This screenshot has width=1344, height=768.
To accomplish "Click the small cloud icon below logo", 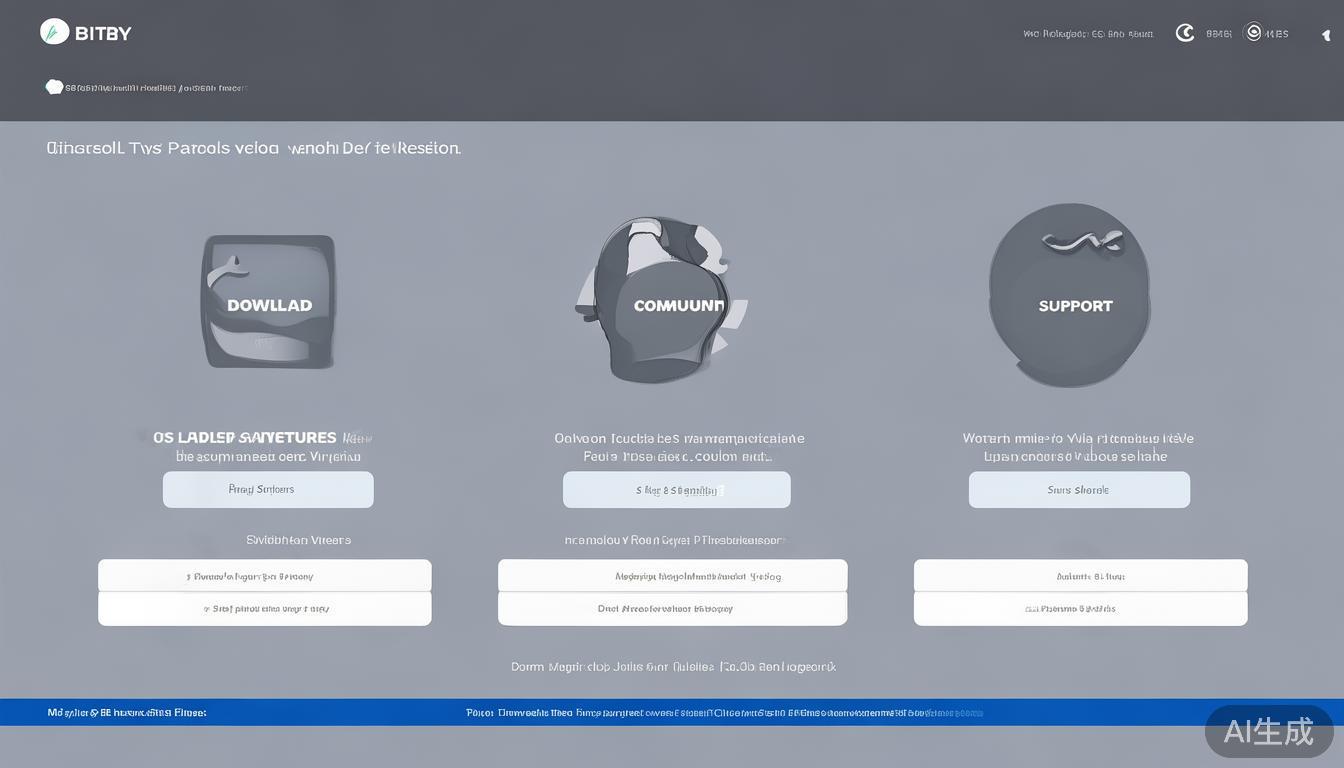I will coord(54,87).
